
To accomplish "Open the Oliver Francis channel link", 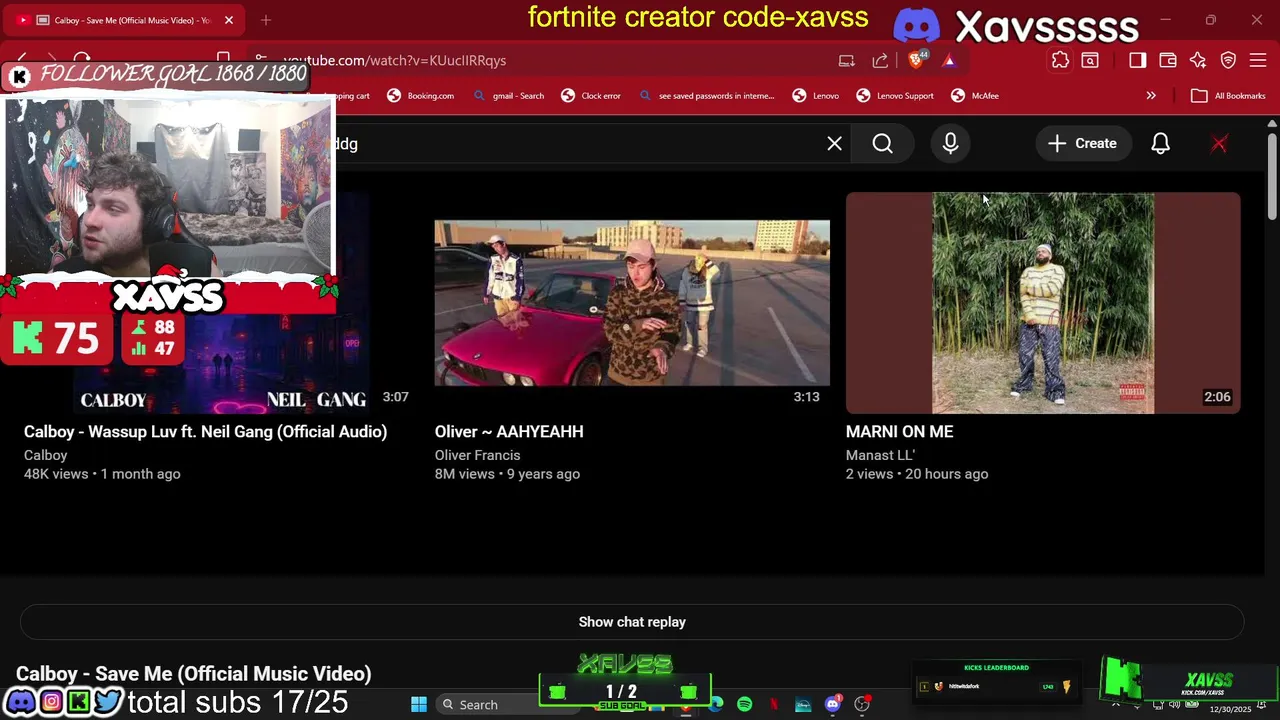I will (477, 455).
